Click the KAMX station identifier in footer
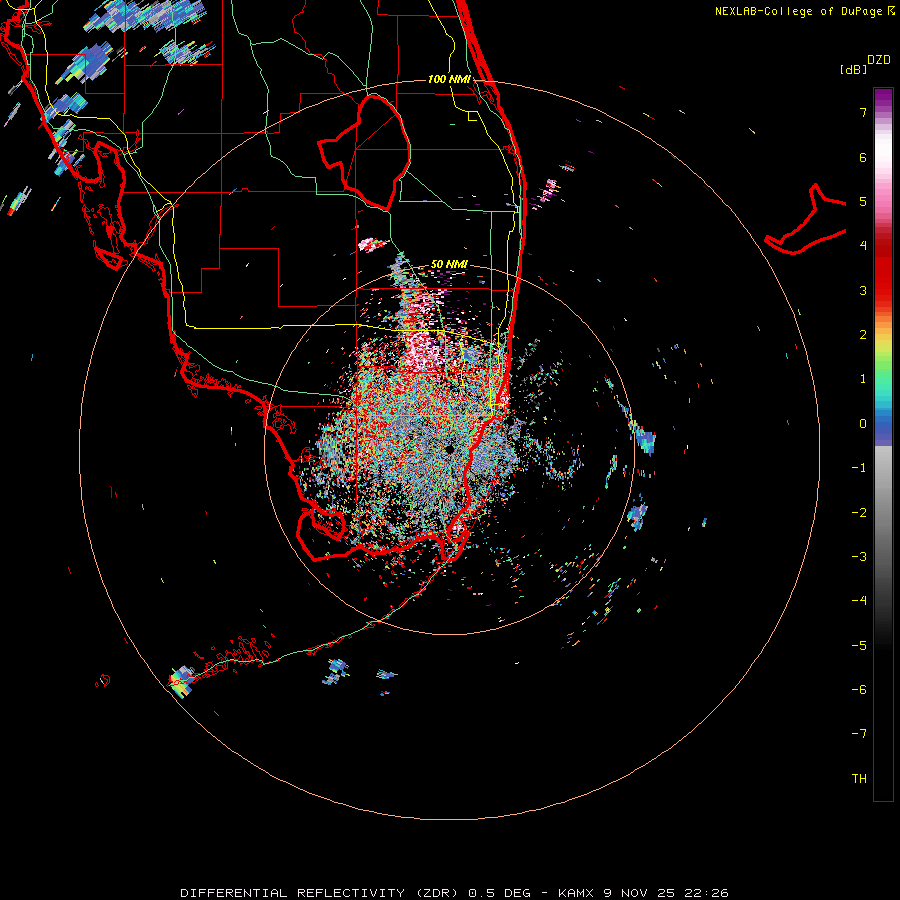Viewport: 900px width, 900px height. point(575,893)
